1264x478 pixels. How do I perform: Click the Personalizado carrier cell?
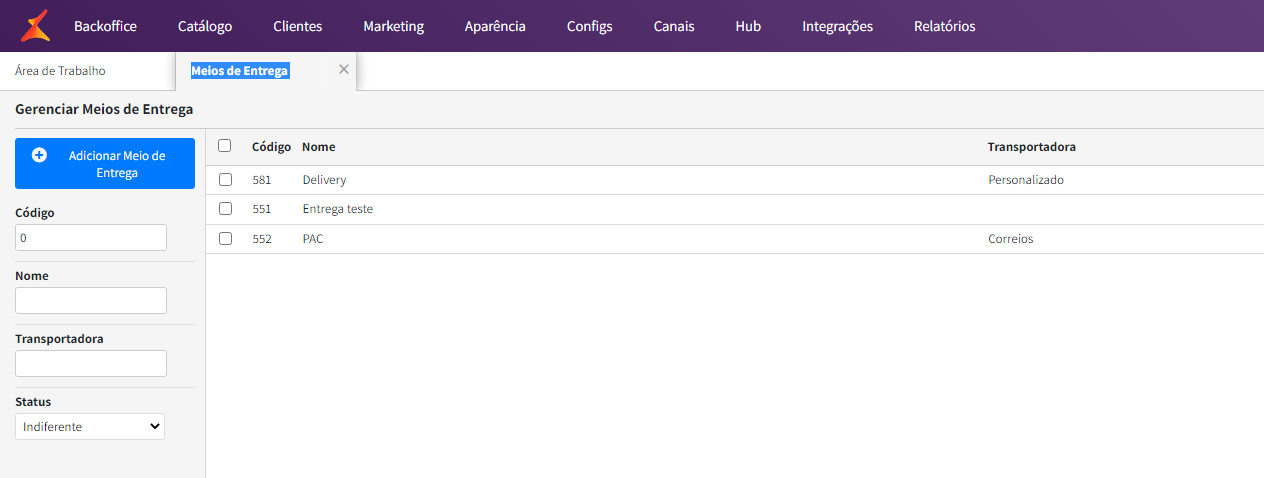pyautogui.click(x=1026, y=180)
